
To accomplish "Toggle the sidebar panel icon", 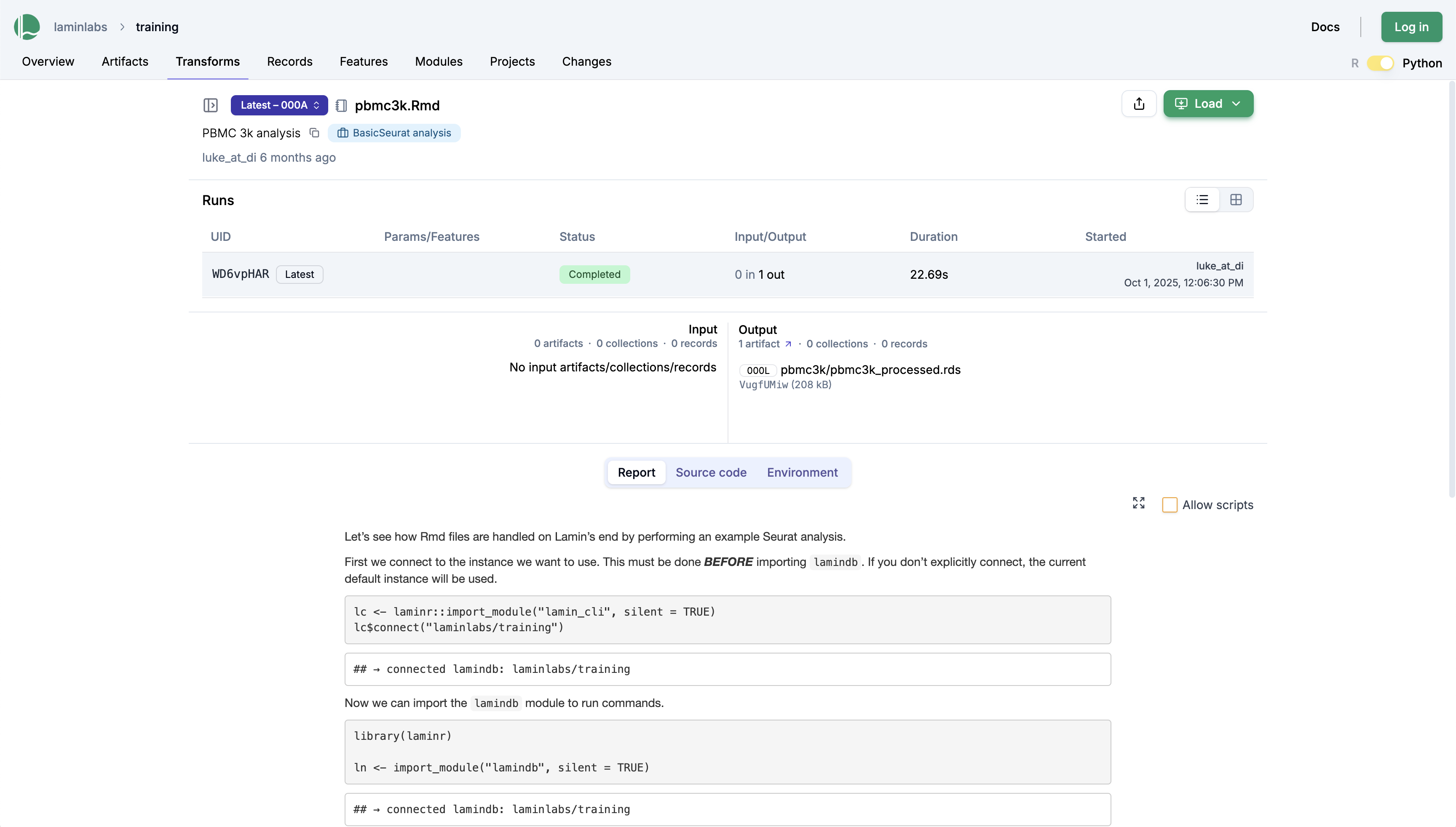I will tap(210, 105).
